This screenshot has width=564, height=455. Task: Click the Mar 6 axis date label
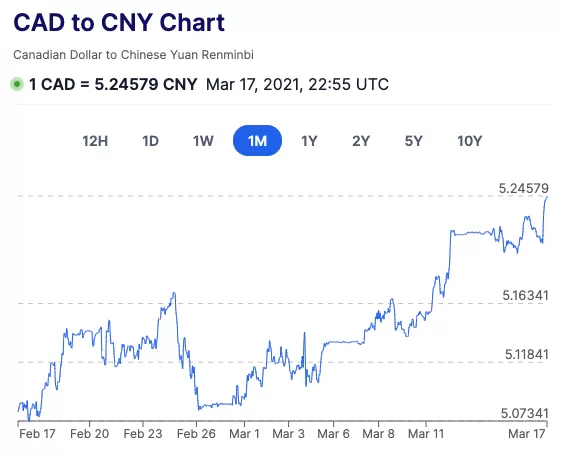(x=333, y=434)
